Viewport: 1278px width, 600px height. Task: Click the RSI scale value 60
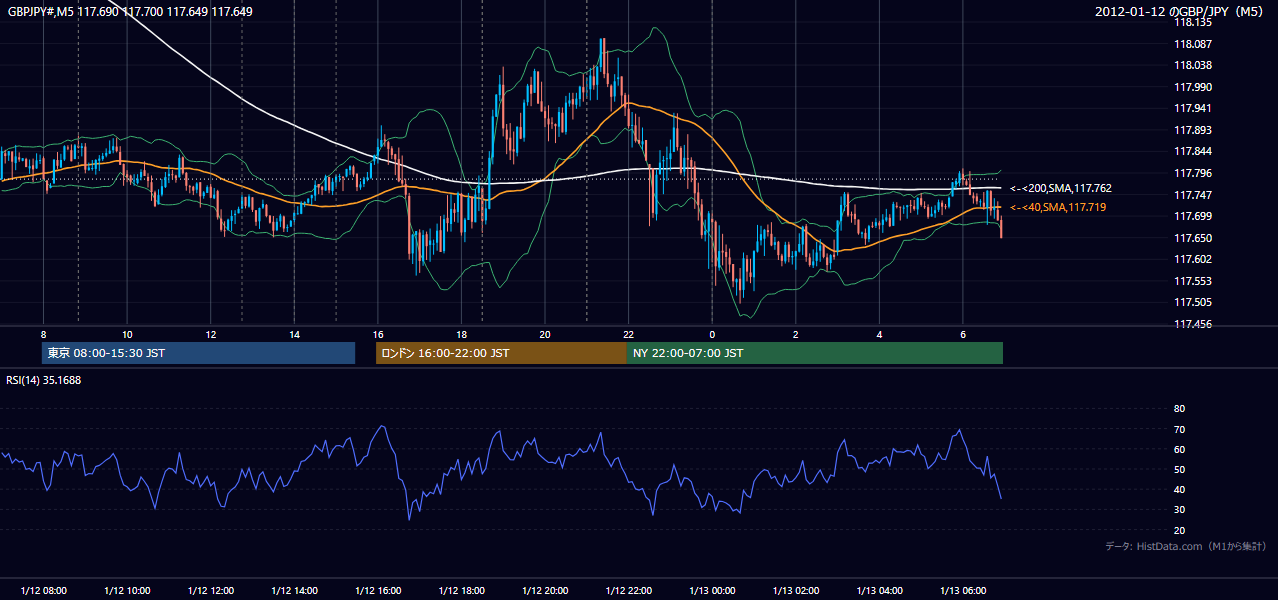coord(1179,449)
